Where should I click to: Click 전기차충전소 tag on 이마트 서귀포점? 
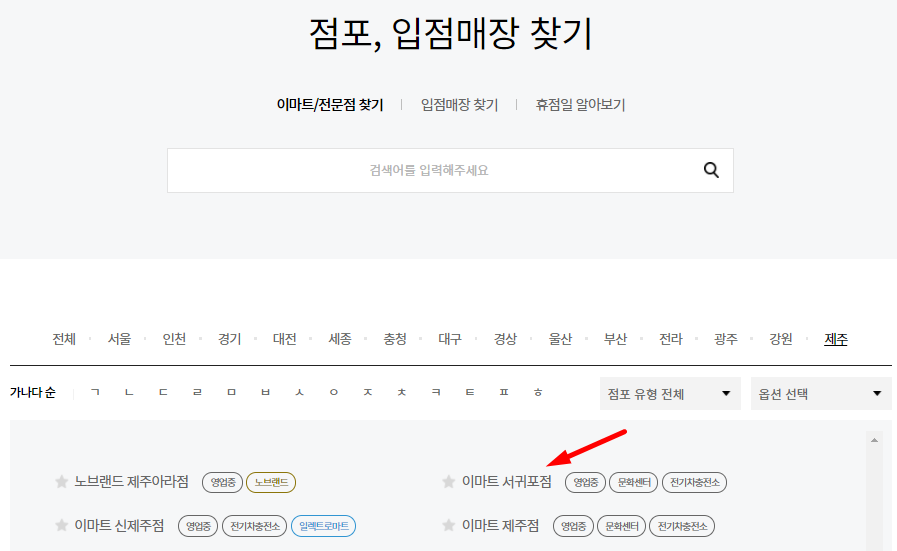[x=694, y=482]
